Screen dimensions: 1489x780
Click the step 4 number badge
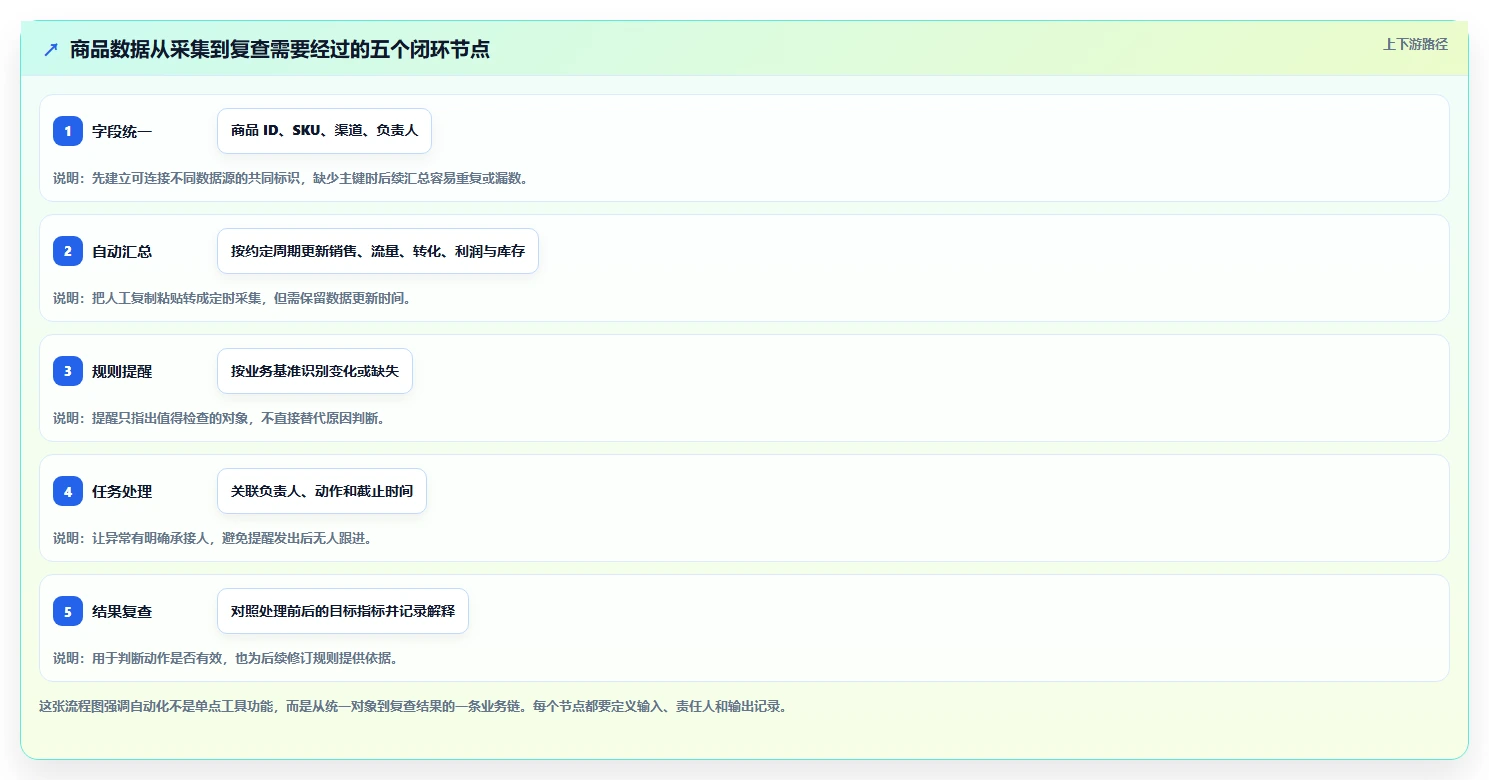pyautogui.click(x=68, y=491)
